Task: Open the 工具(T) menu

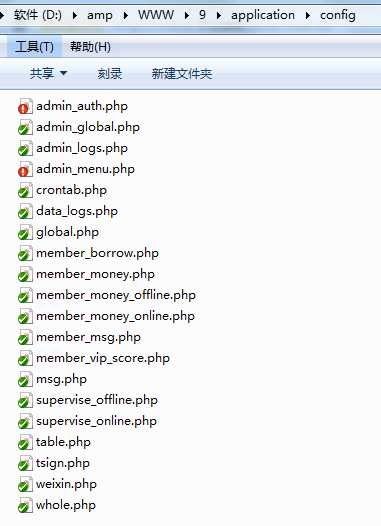Action: coord(34,47)
